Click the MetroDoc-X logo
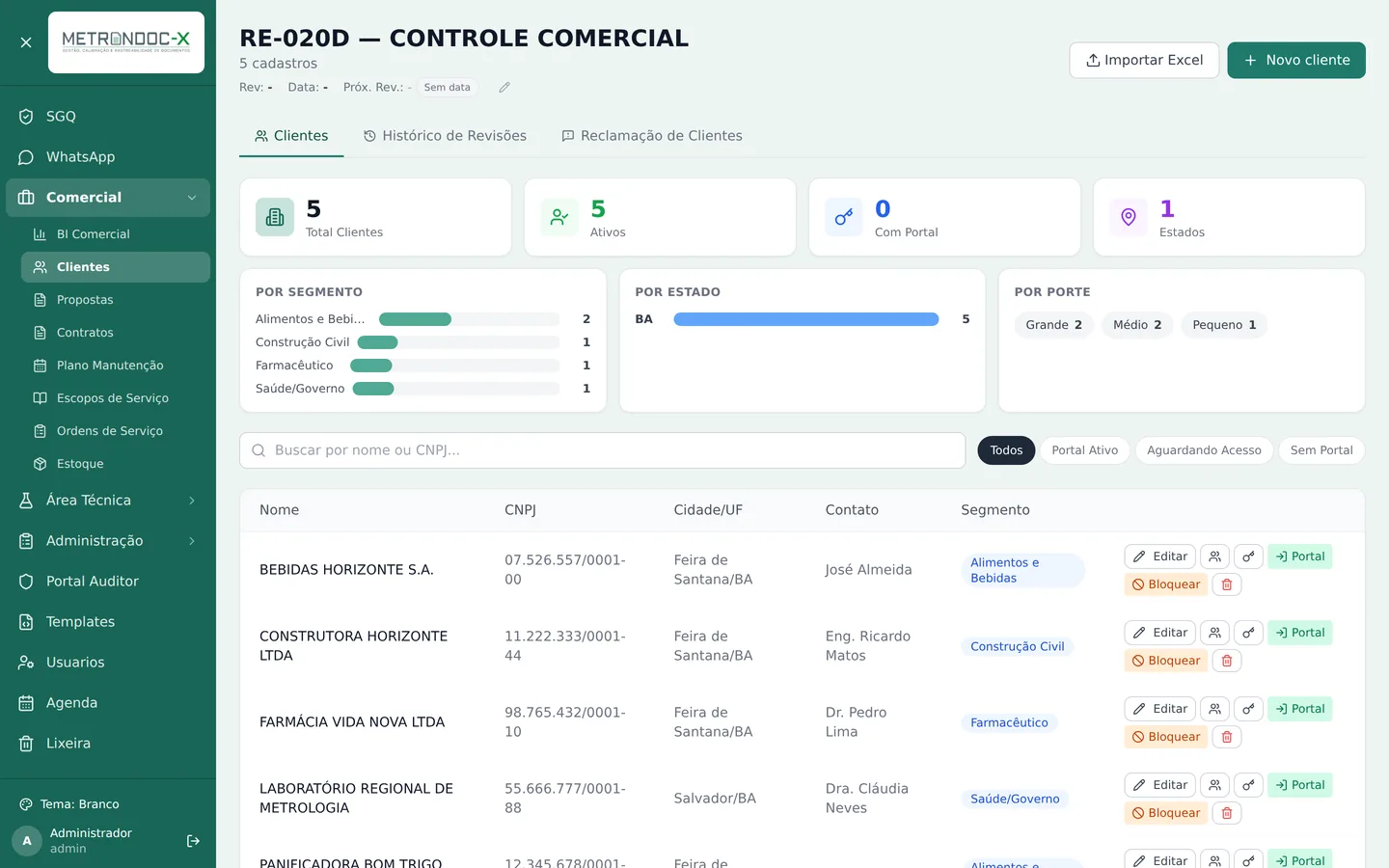This screenshot has height=868, width=1389. [x=126, y=42]
